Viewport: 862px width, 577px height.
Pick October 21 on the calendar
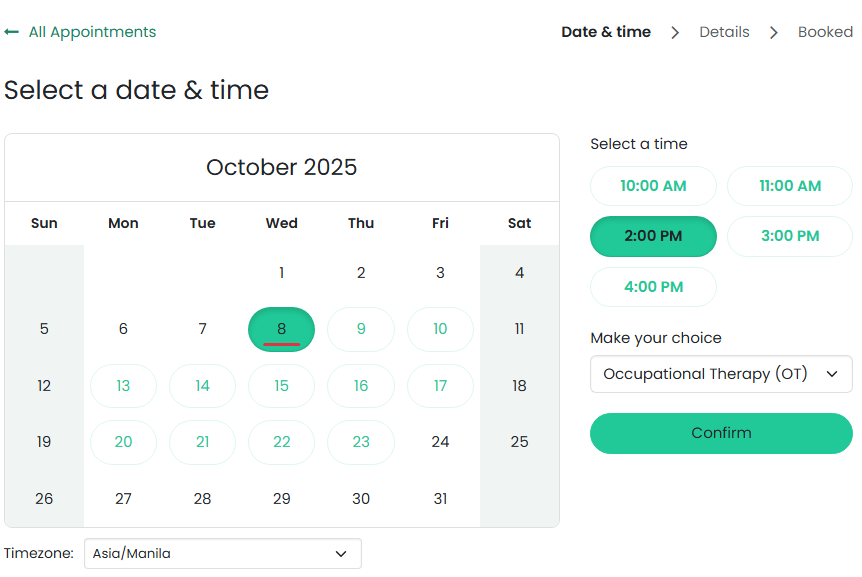click(x=202, y=442)
